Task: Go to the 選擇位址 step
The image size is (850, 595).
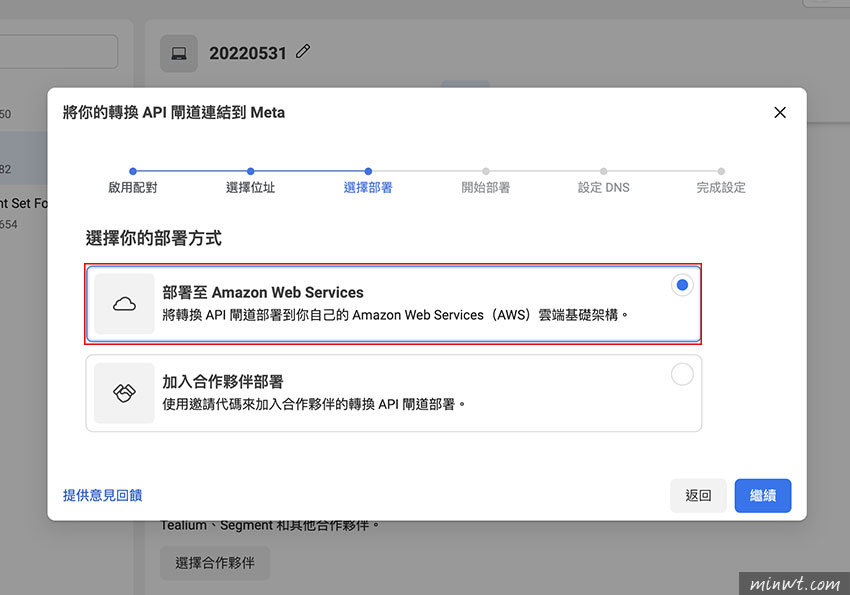Action: tap(250, 187)
